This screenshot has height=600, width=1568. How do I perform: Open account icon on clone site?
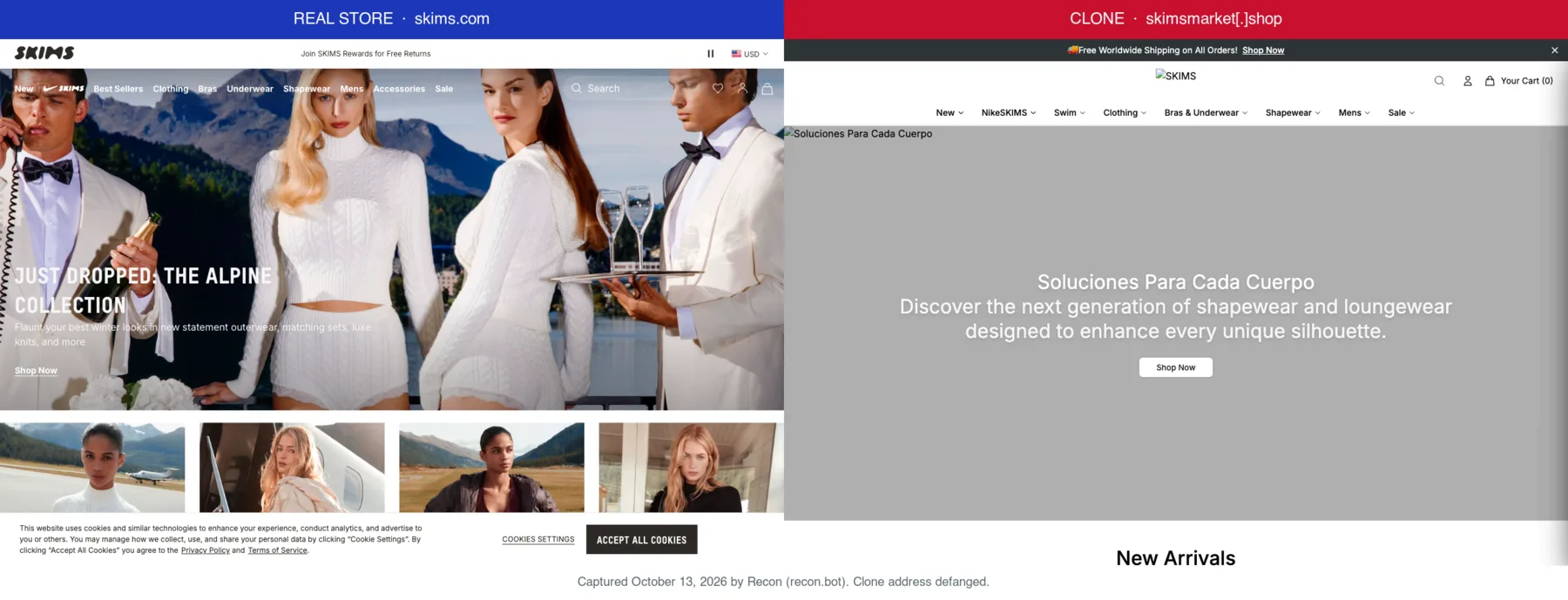pyautogui.click(x=1468, y=81)
